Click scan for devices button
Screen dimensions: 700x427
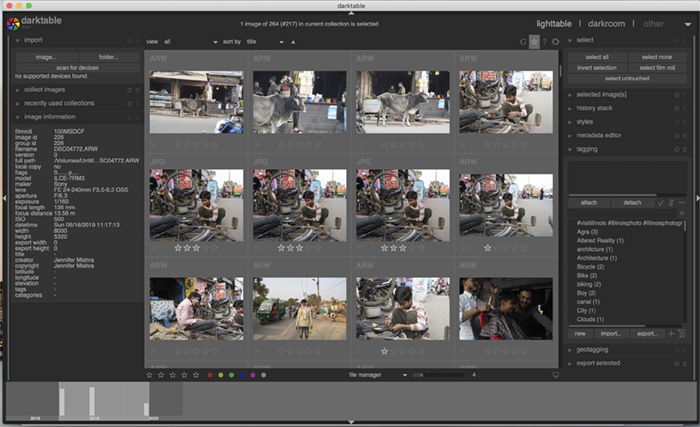77,68
